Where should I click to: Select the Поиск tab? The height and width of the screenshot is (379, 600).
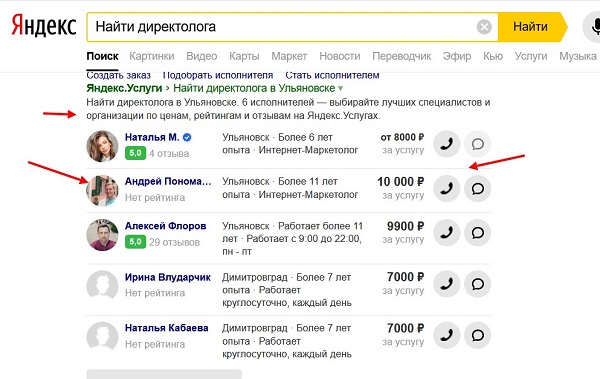pos(102,56)
